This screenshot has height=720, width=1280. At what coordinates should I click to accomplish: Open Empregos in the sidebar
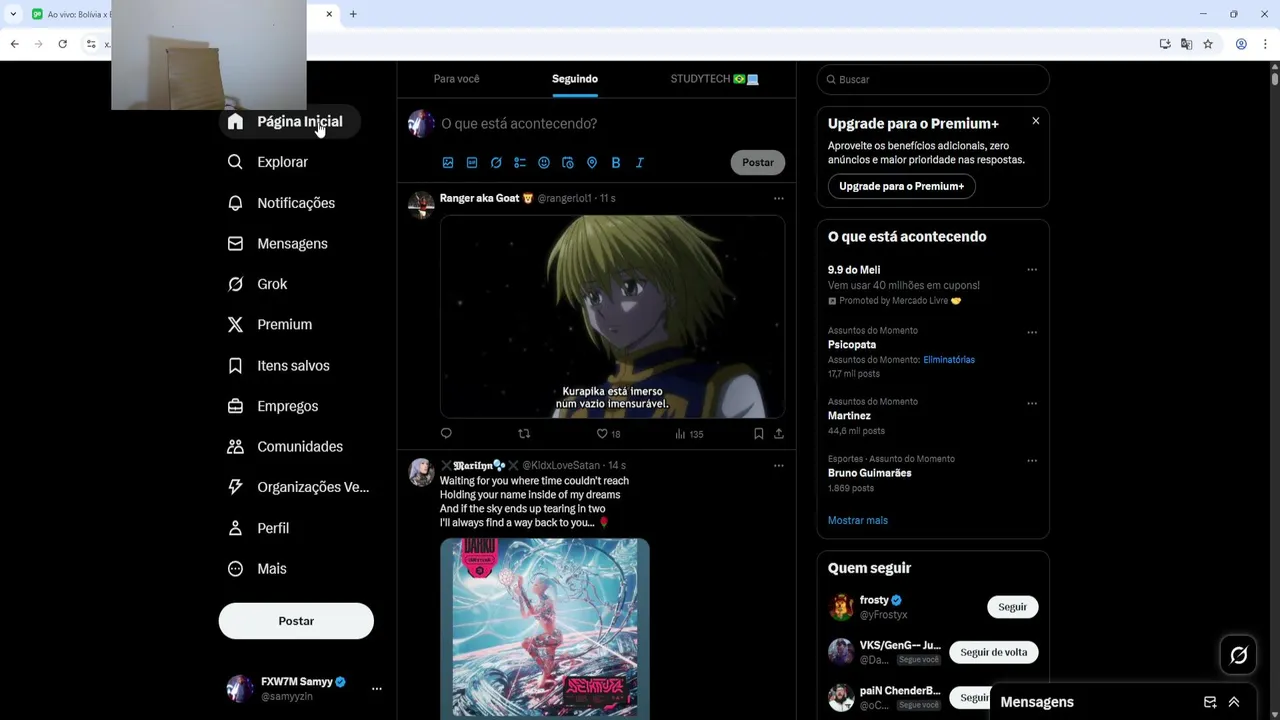point(273,406)
